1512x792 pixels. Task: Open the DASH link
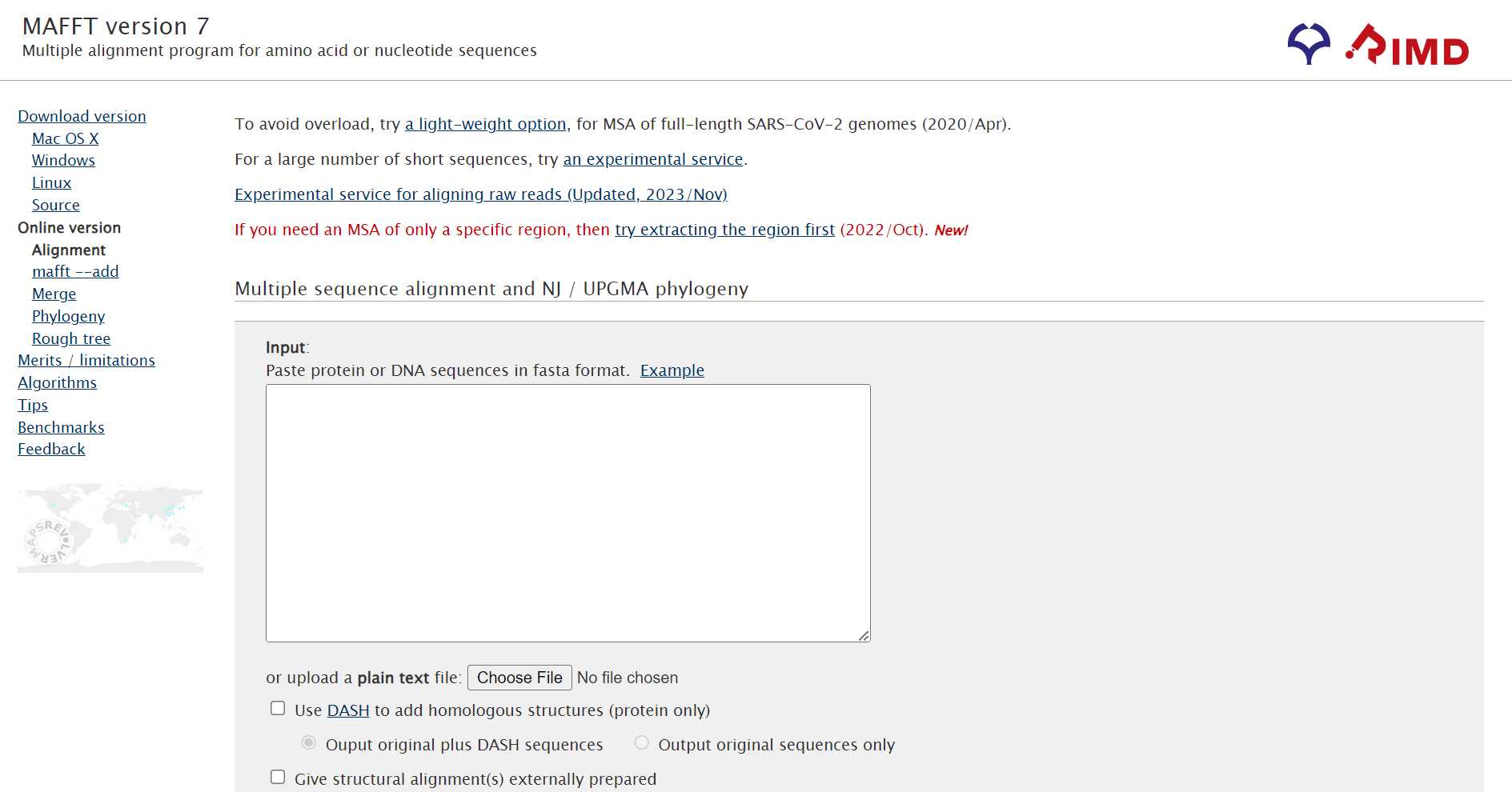pyautogui.click(x=348, y=710)
